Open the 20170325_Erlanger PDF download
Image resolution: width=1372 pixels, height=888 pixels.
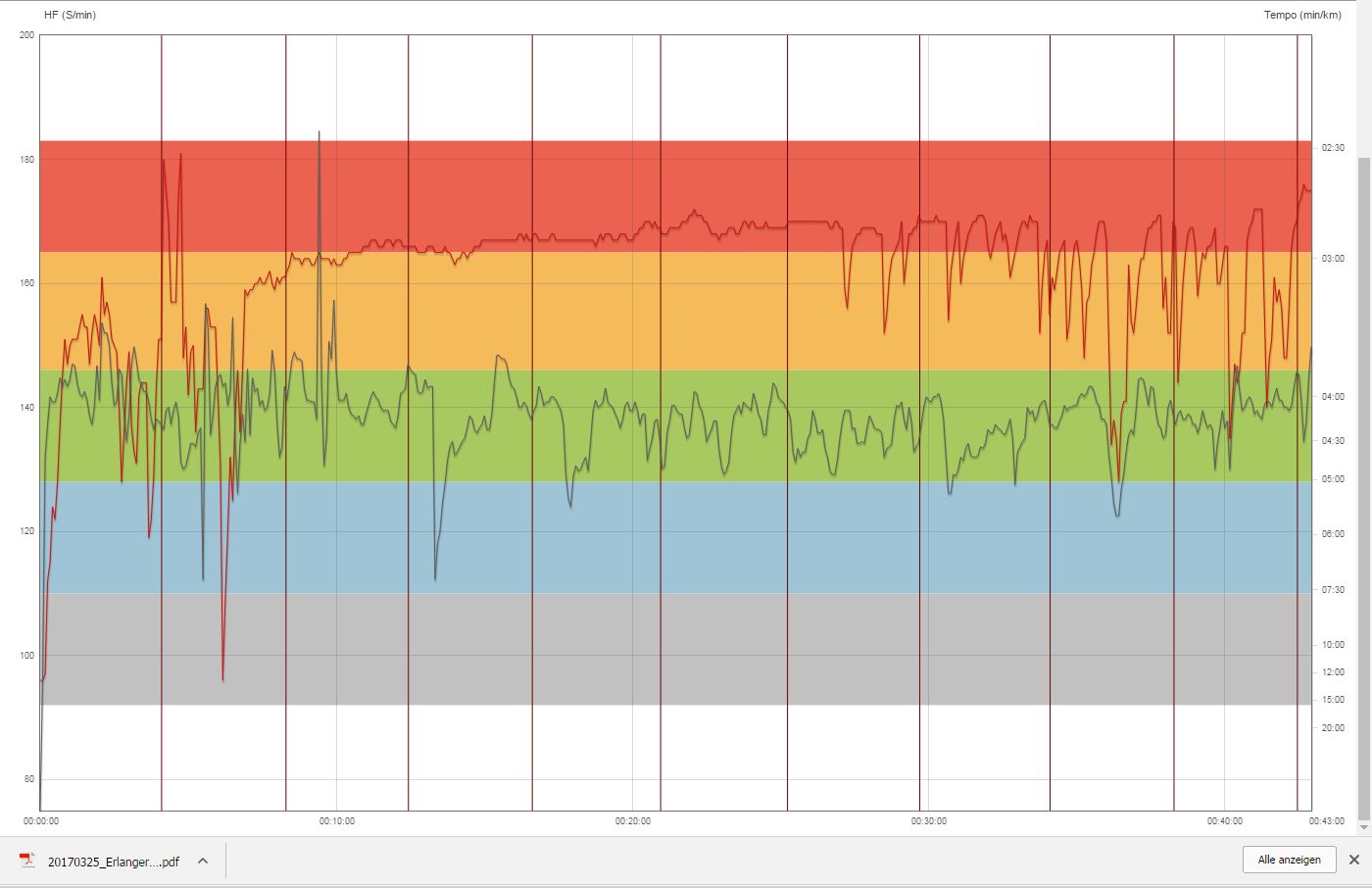[x=113, y=862]
